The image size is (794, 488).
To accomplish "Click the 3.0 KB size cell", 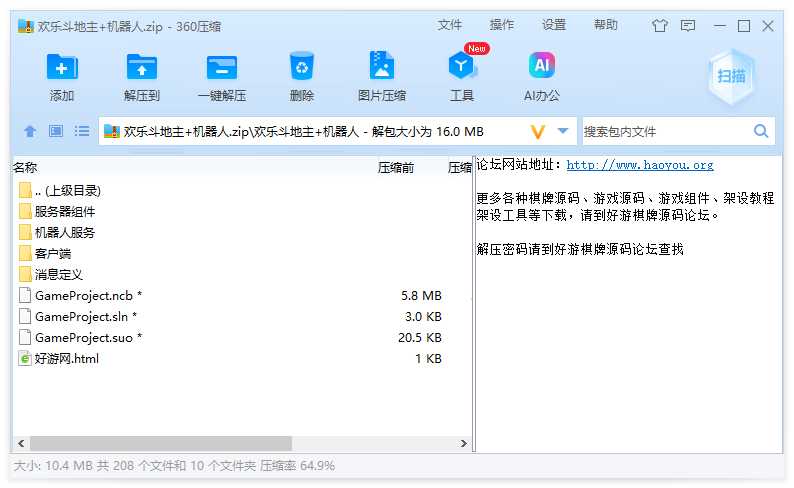I will pos(423,316).
